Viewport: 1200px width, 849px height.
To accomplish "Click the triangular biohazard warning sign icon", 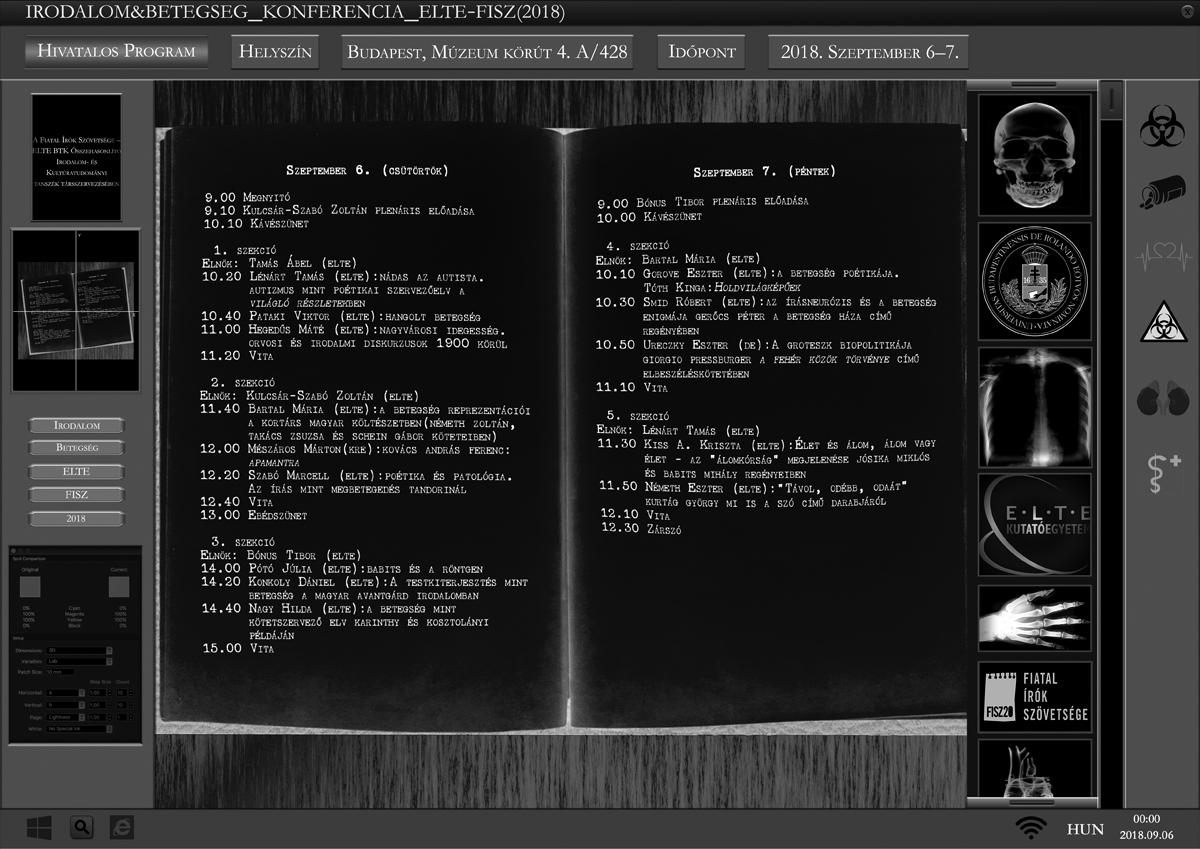I will (x=1162, y=323).
